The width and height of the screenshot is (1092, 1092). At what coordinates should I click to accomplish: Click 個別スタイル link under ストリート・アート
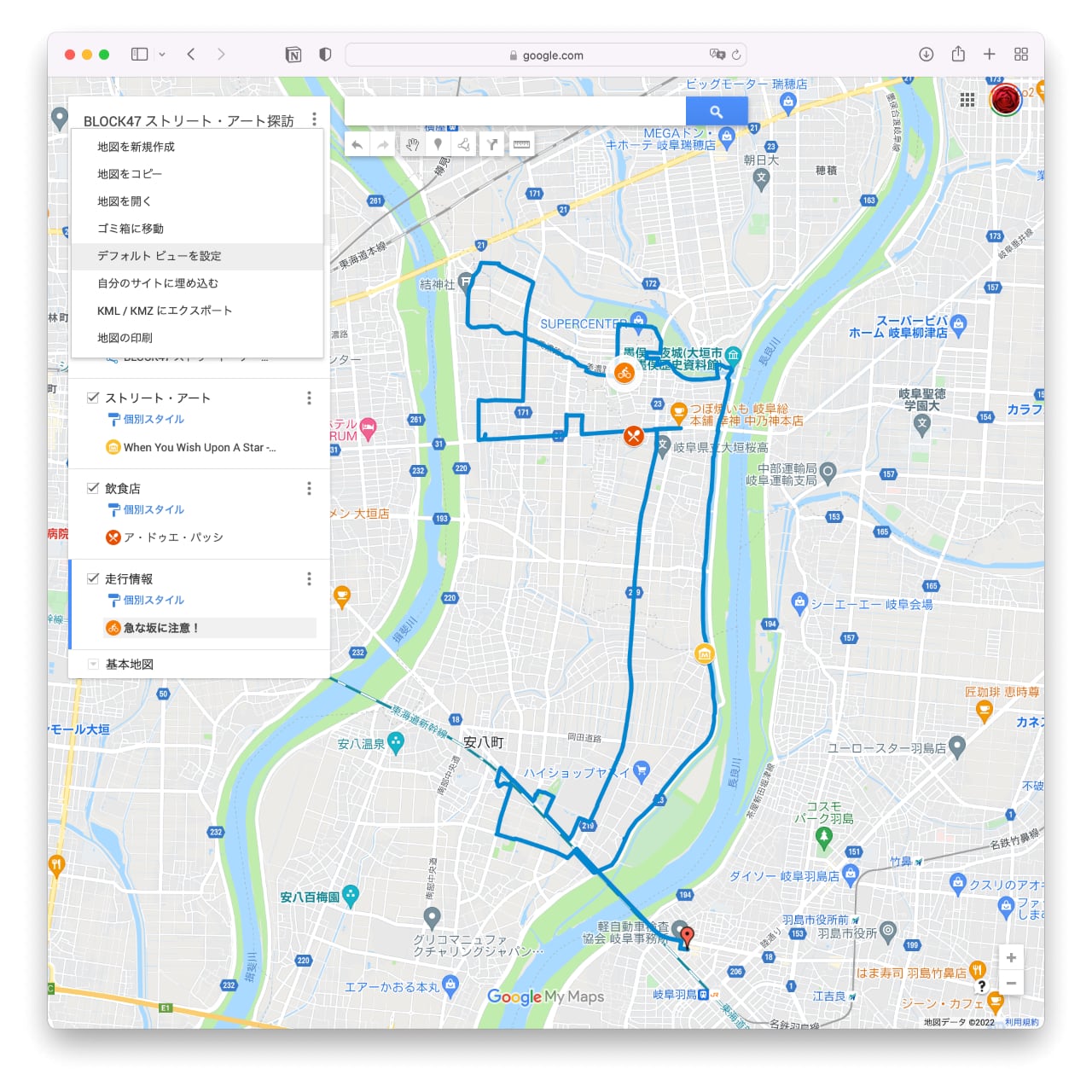tap(154, 420)
